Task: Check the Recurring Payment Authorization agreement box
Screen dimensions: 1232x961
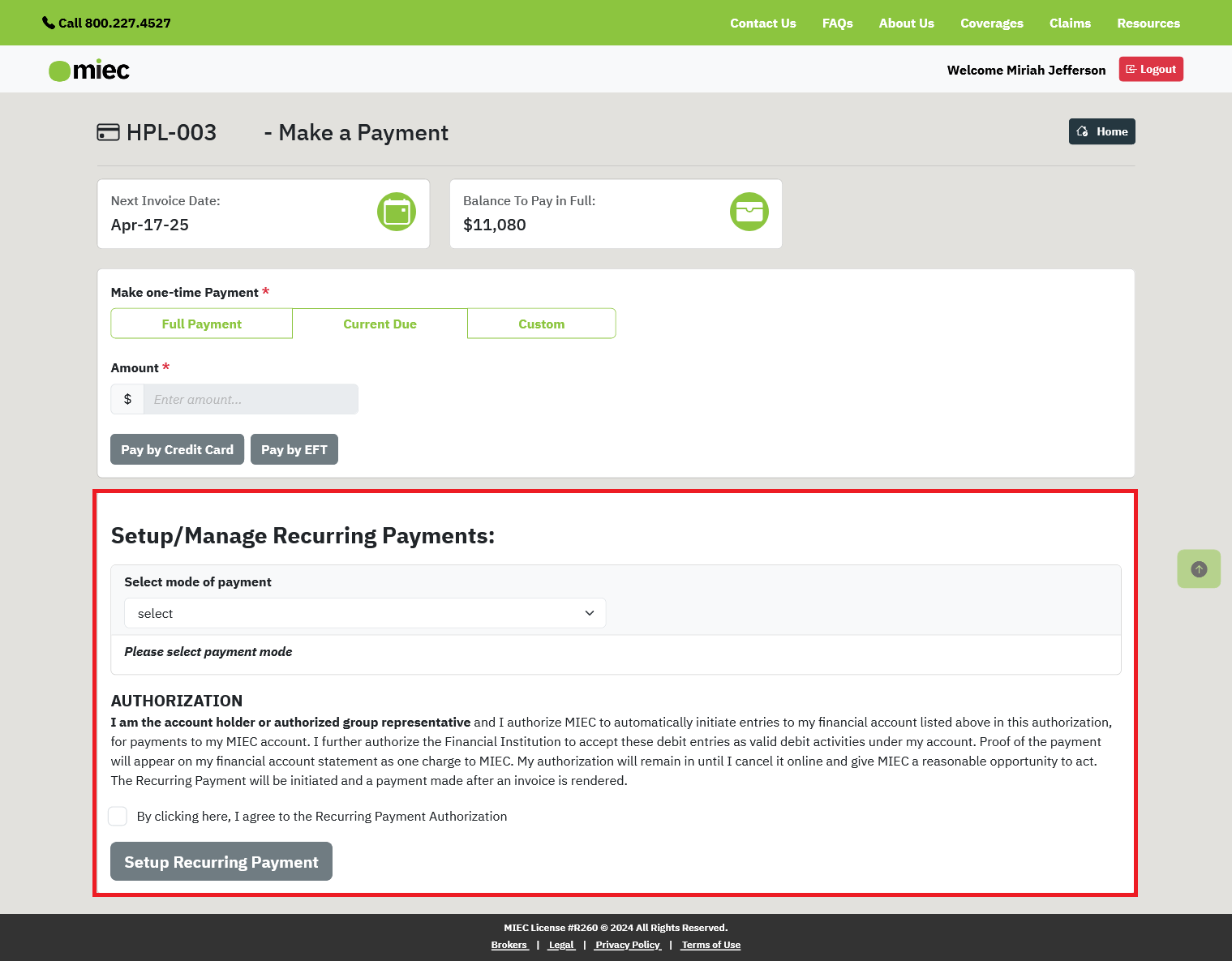Action: pyautogui.click(x=118, y=816)
